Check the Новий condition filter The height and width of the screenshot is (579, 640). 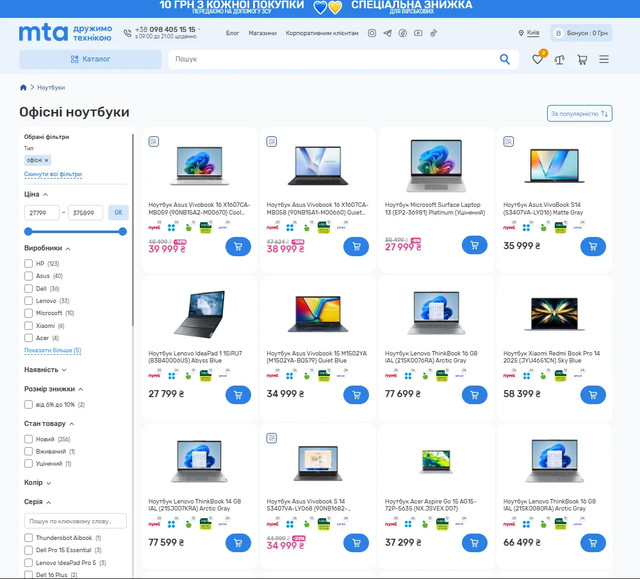pyautogui.click(x=28, y=439)
